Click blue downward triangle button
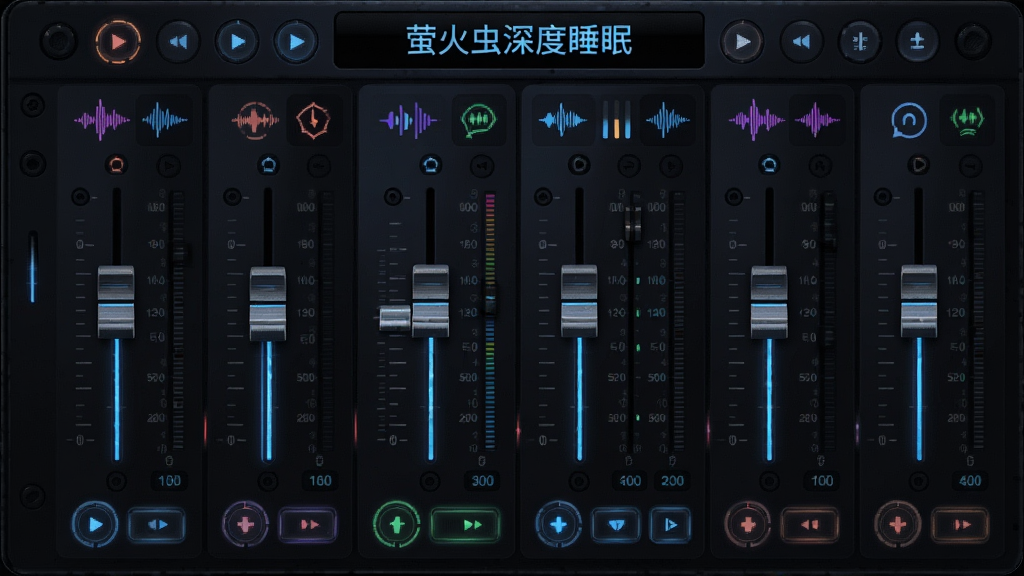The image size is (1024, 576). coord(616,524)
